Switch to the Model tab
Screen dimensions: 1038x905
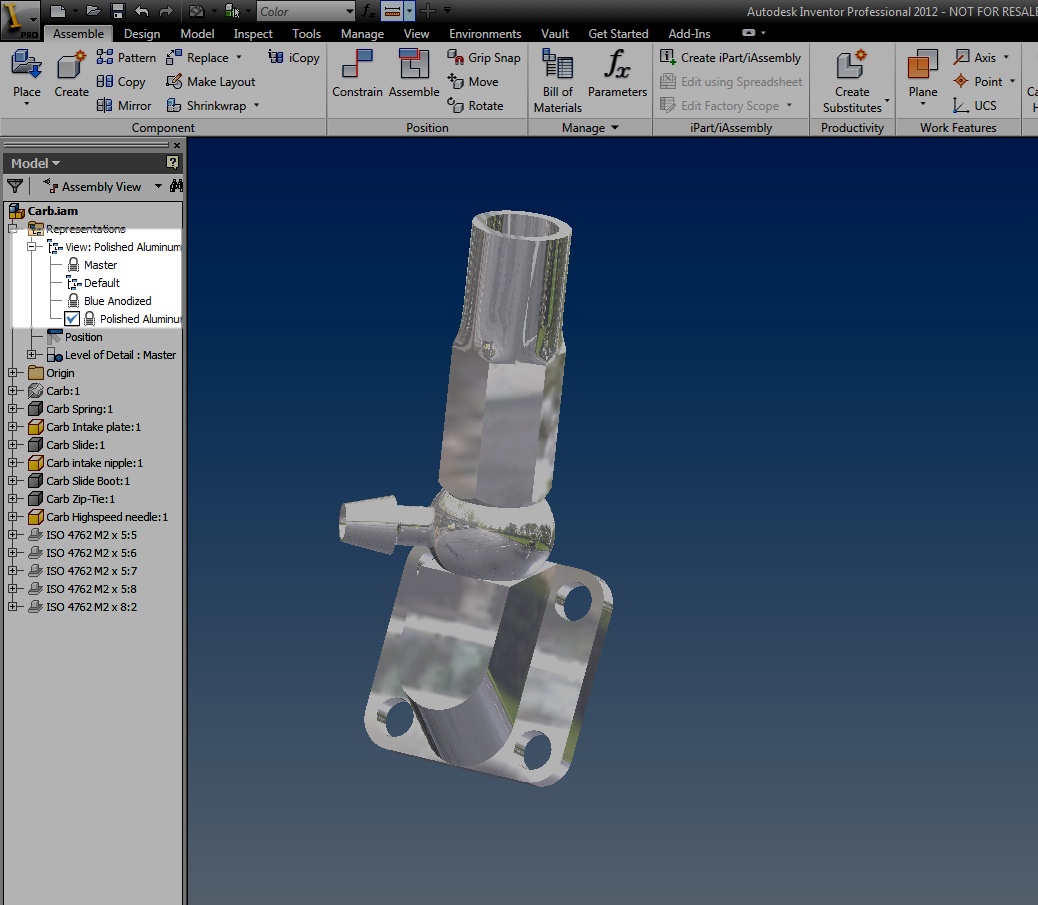coord(197,34)
